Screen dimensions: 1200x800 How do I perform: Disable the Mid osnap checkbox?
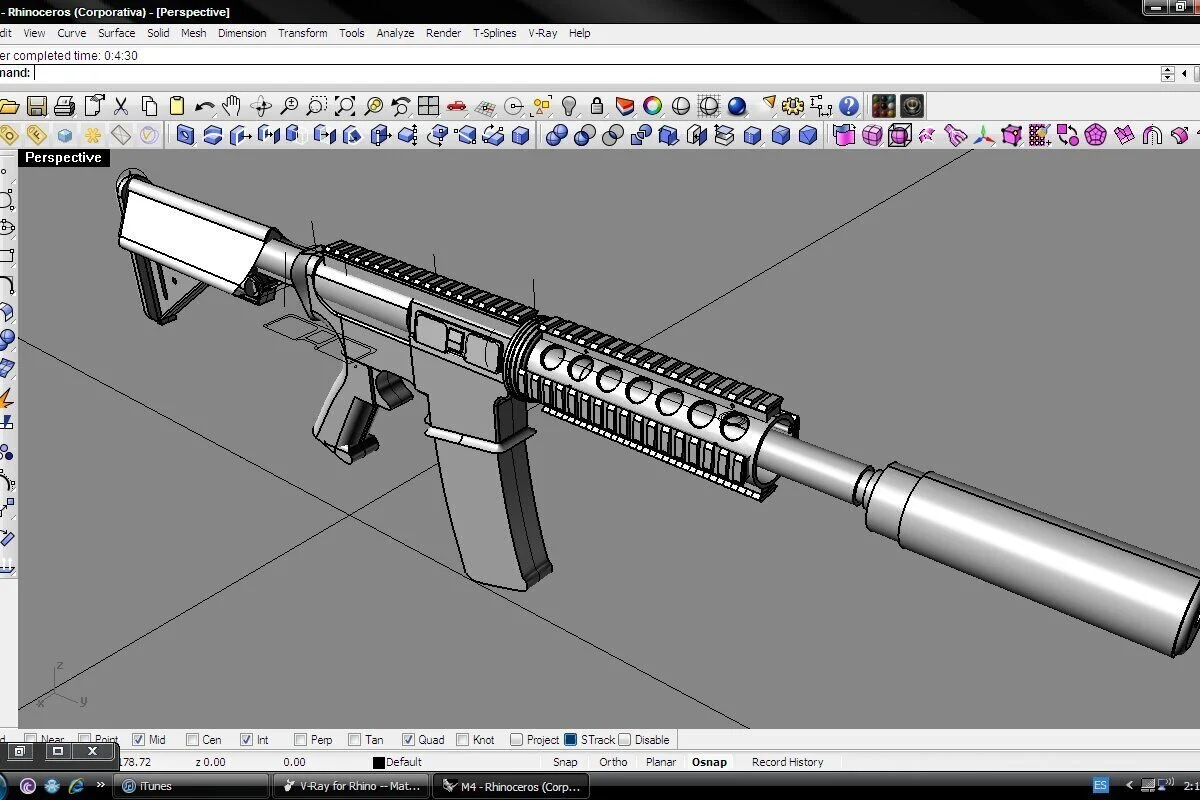point(139,740)
